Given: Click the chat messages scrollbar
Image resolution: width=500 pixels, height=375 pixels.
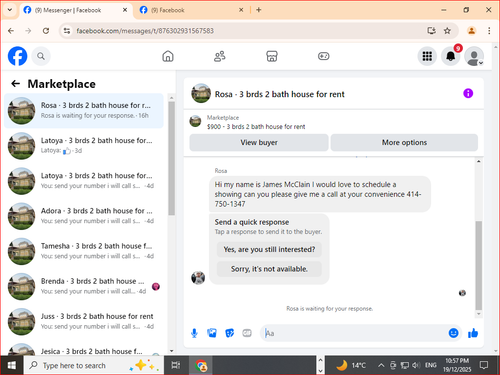Looking at the screenshot, I should pyautogui.click(x=479, y=265).
